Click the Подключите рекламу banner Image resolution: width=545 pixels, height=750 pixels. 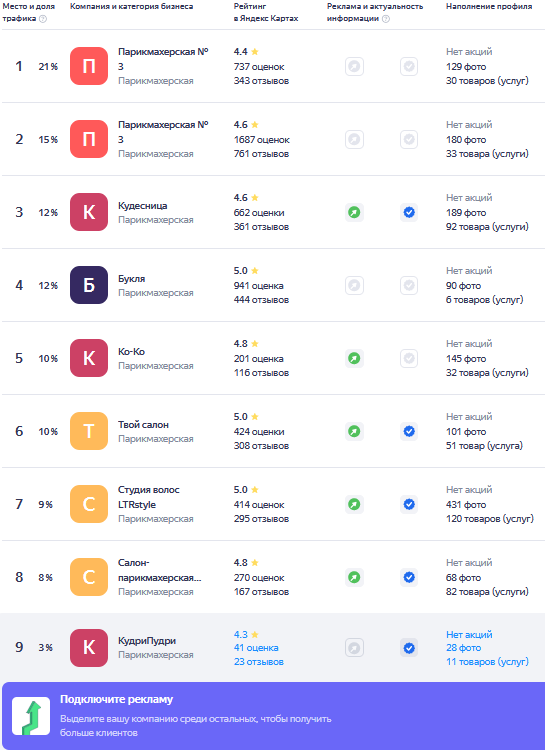click(273, 716)
